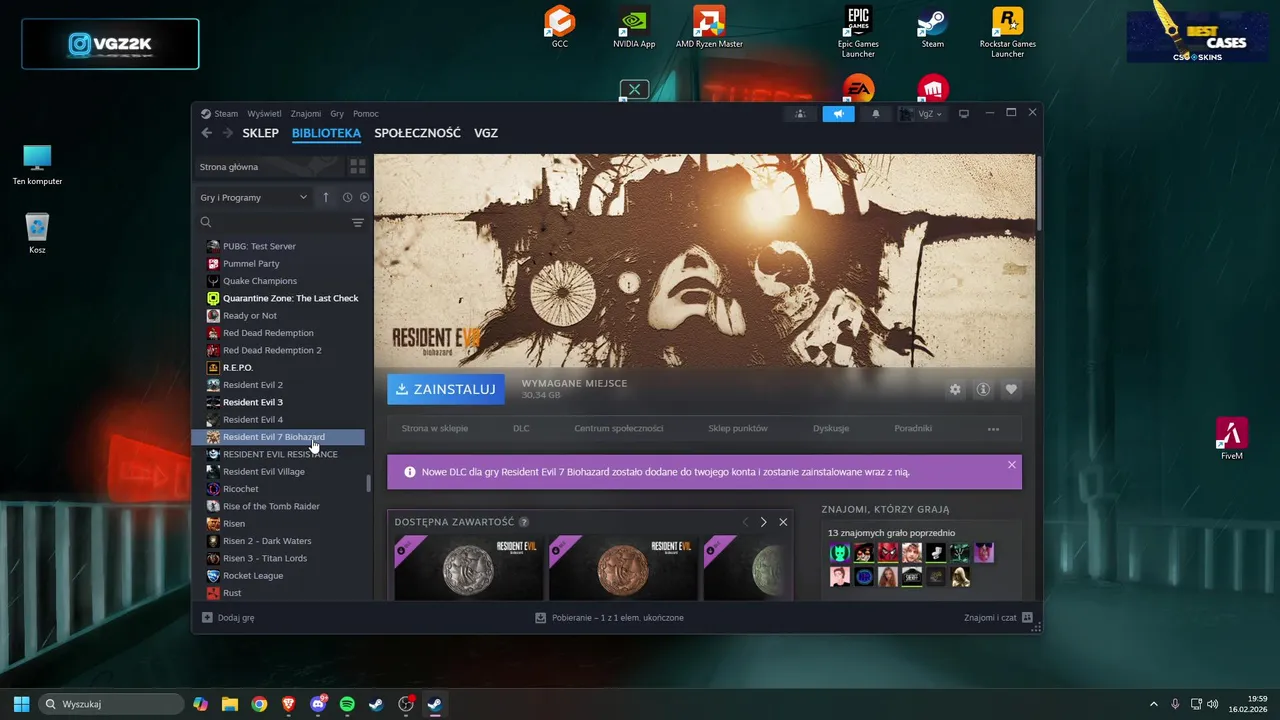
Task: Open Epic Games Launcher desktop icon
Action: (858, 32)
